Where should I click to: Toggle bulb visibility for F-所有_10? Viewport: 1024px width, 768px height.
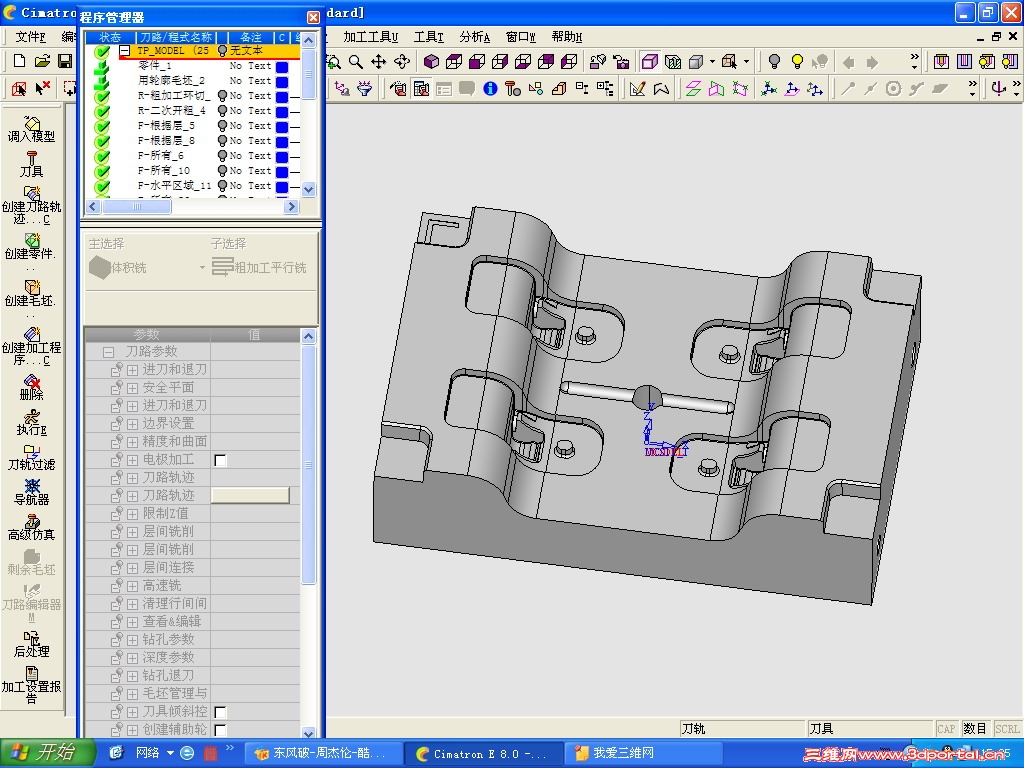222,170
